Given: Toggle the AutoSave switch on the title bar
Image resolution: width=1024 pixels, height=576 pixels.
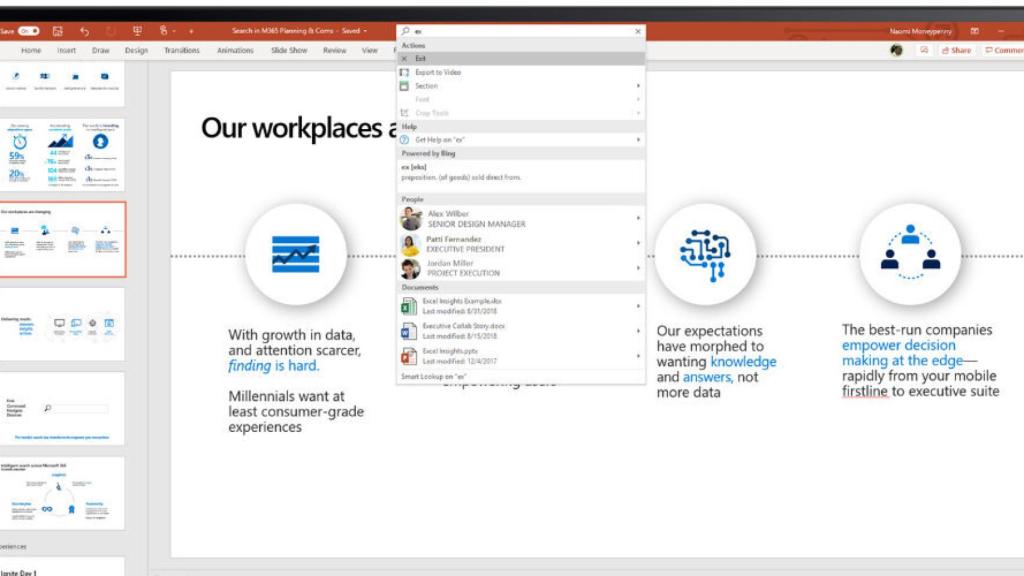Looking at the screenshot, I should [x=28, y=30].
